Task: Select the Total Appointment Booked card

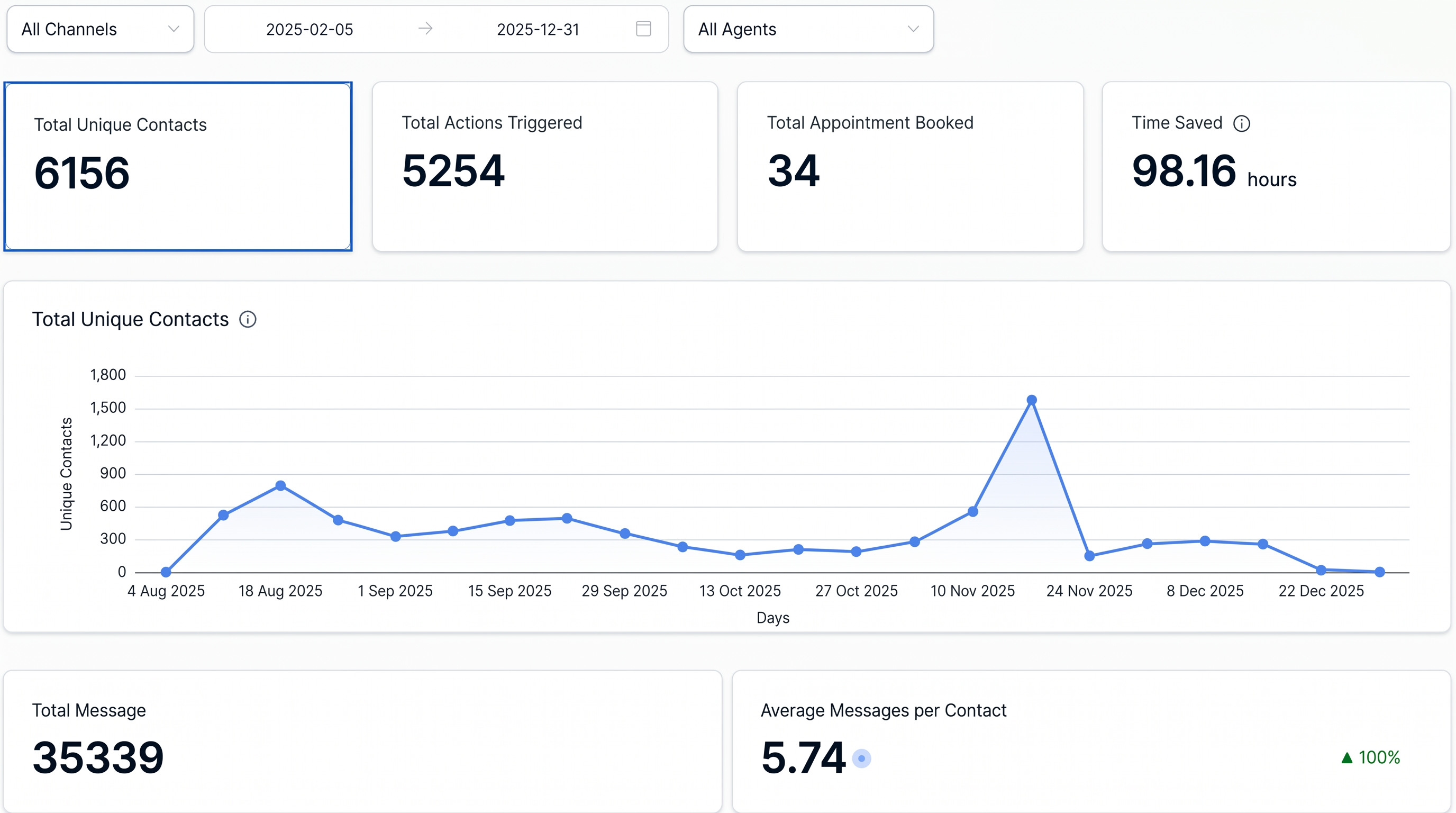Action: [910, 166]
